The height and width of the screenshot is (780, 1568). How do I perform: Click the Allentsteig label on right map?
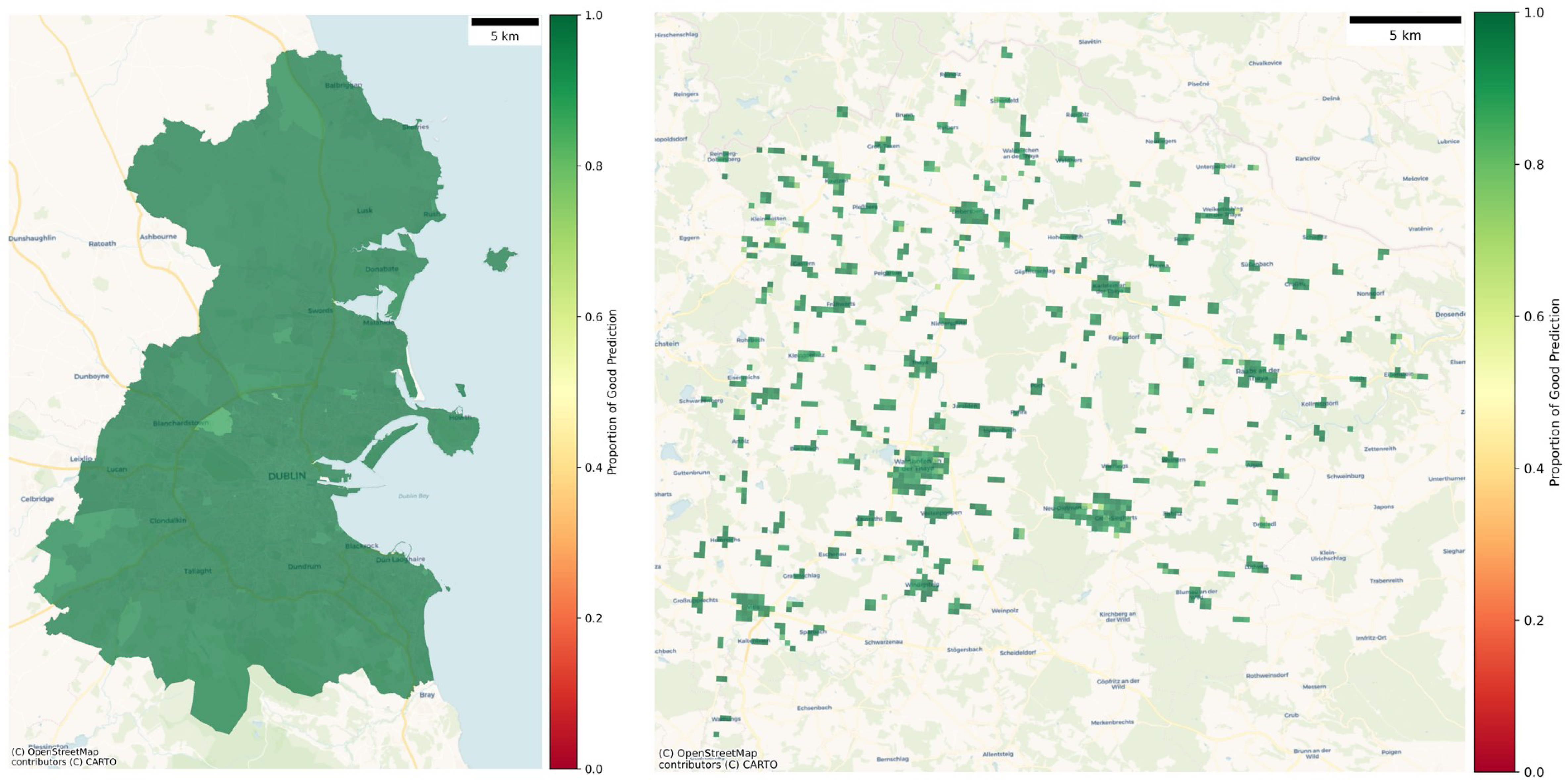click(x=998, y=754)
